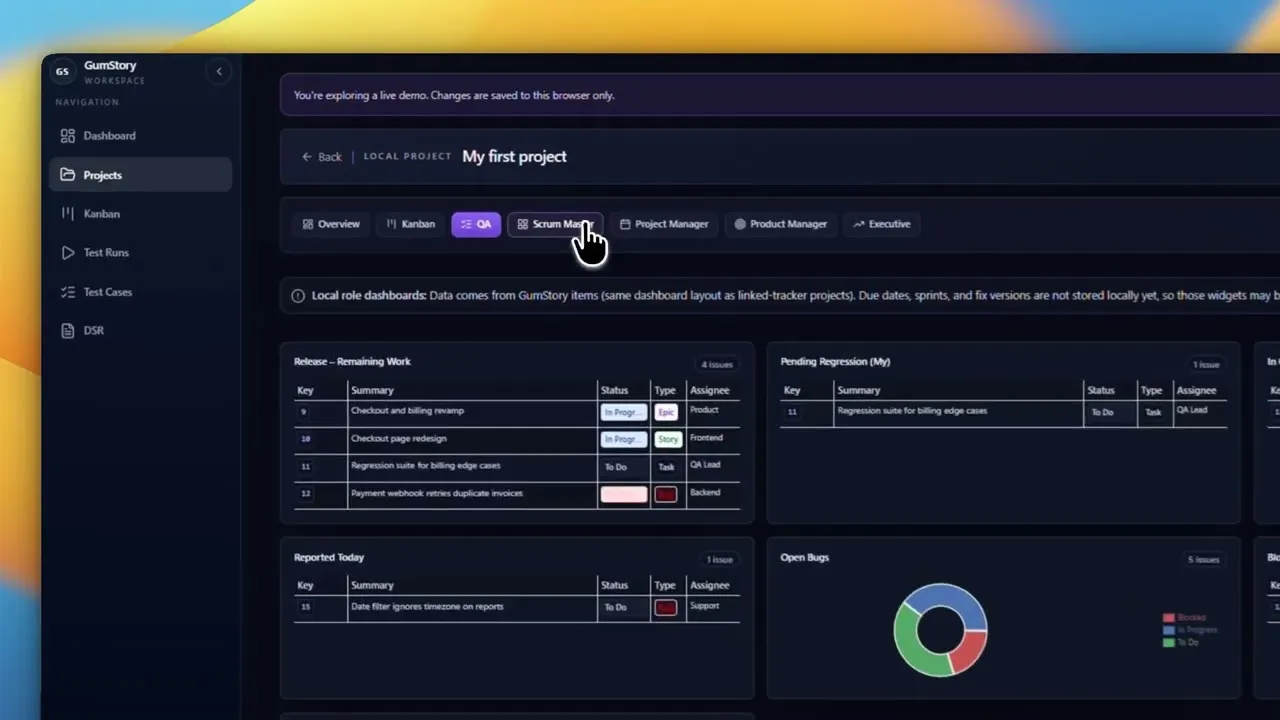Click the GS workspace logo
Screen dimensions: 1280x720
click(x=62, y=71)
